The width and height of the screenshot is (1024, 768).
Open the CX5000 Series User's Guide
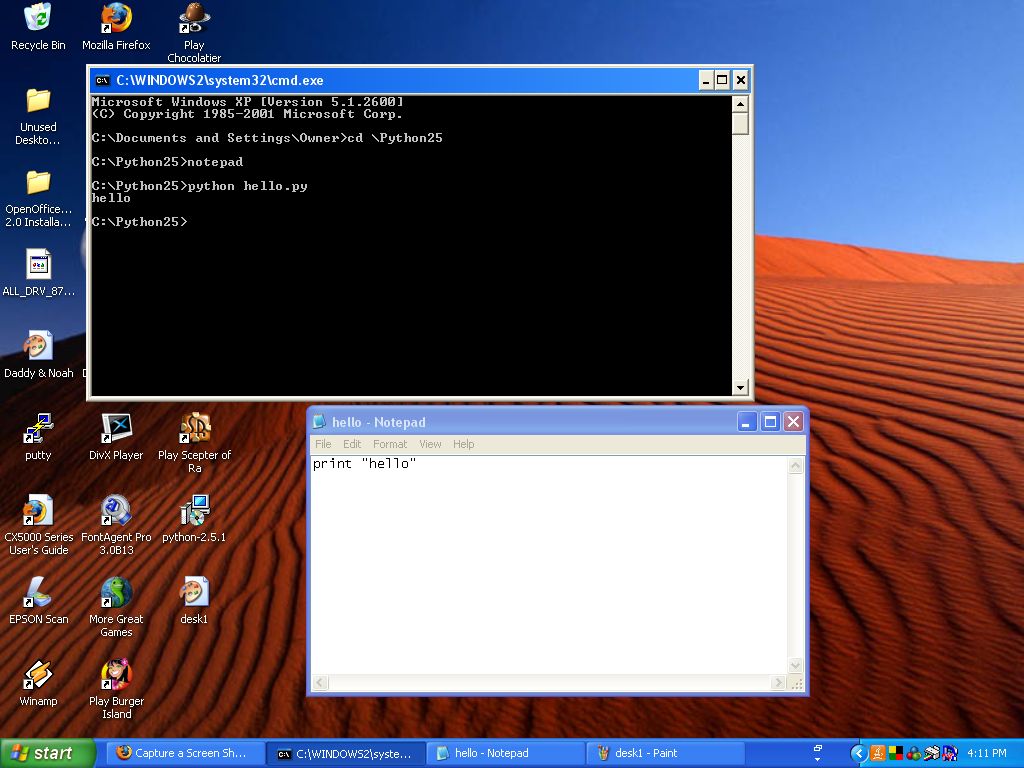pyautogui.click(x=38, y=510)
